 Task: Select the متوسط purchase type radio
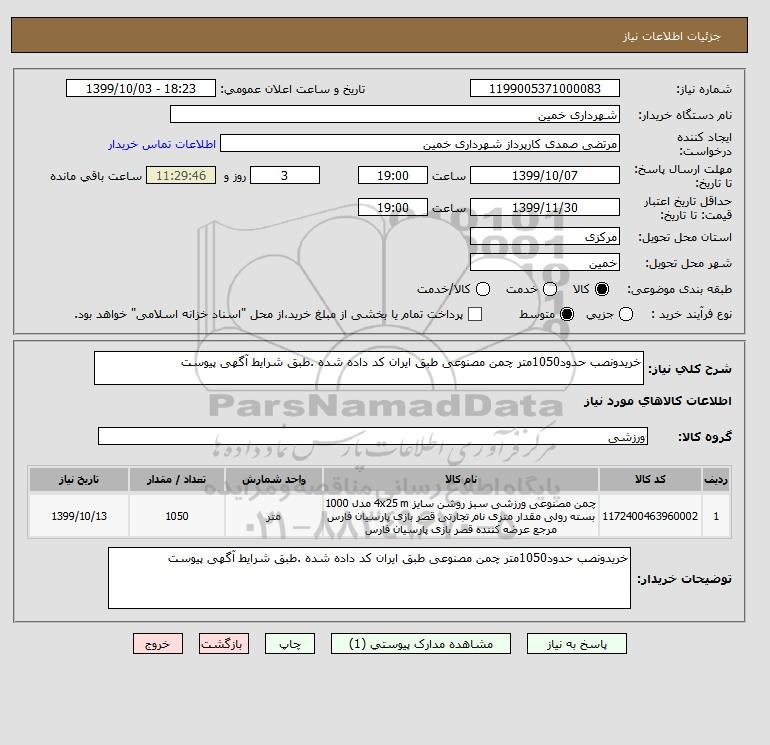[x=567, y=314]
